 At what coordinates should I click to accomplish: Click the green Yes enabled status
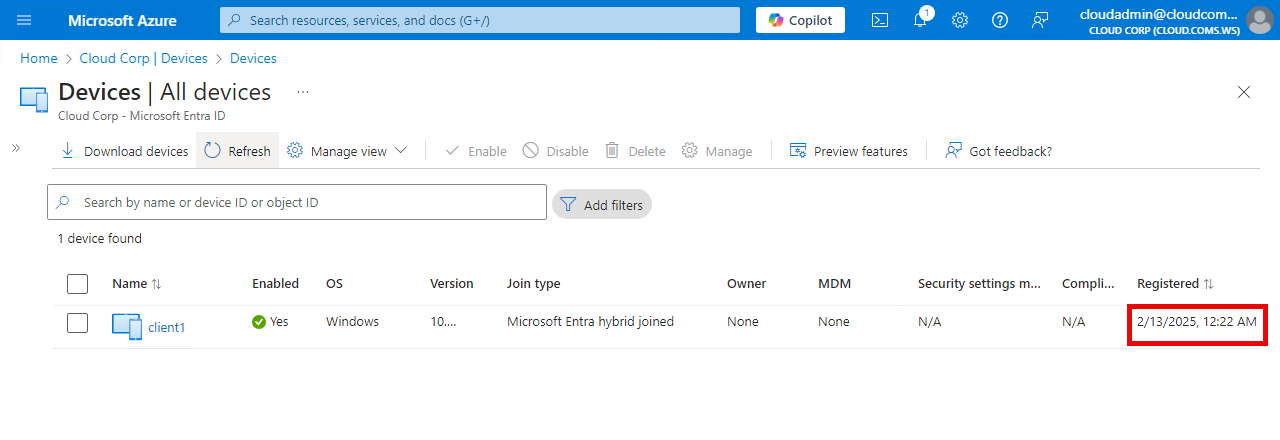tap(270, 322)
